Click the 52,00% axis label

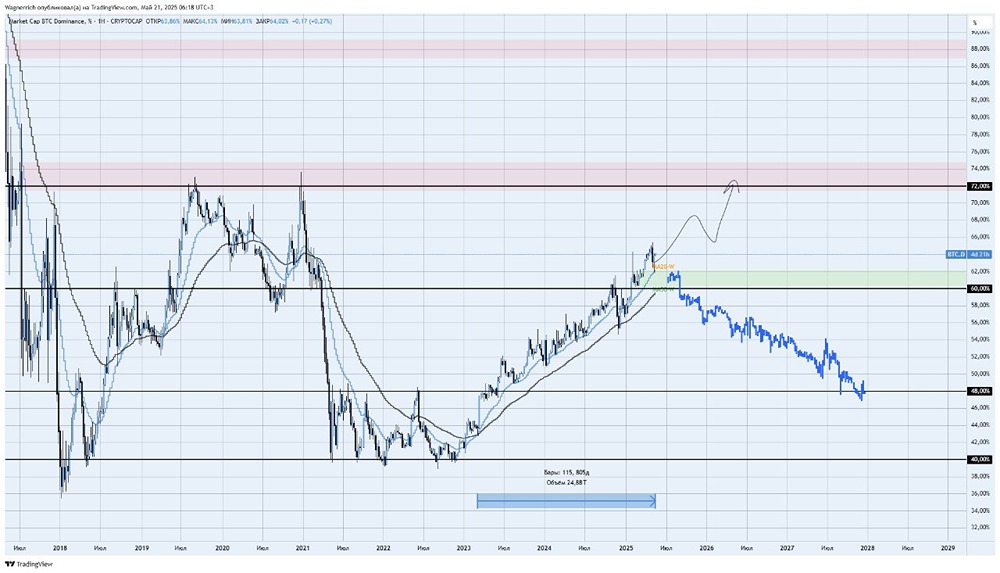980,357
